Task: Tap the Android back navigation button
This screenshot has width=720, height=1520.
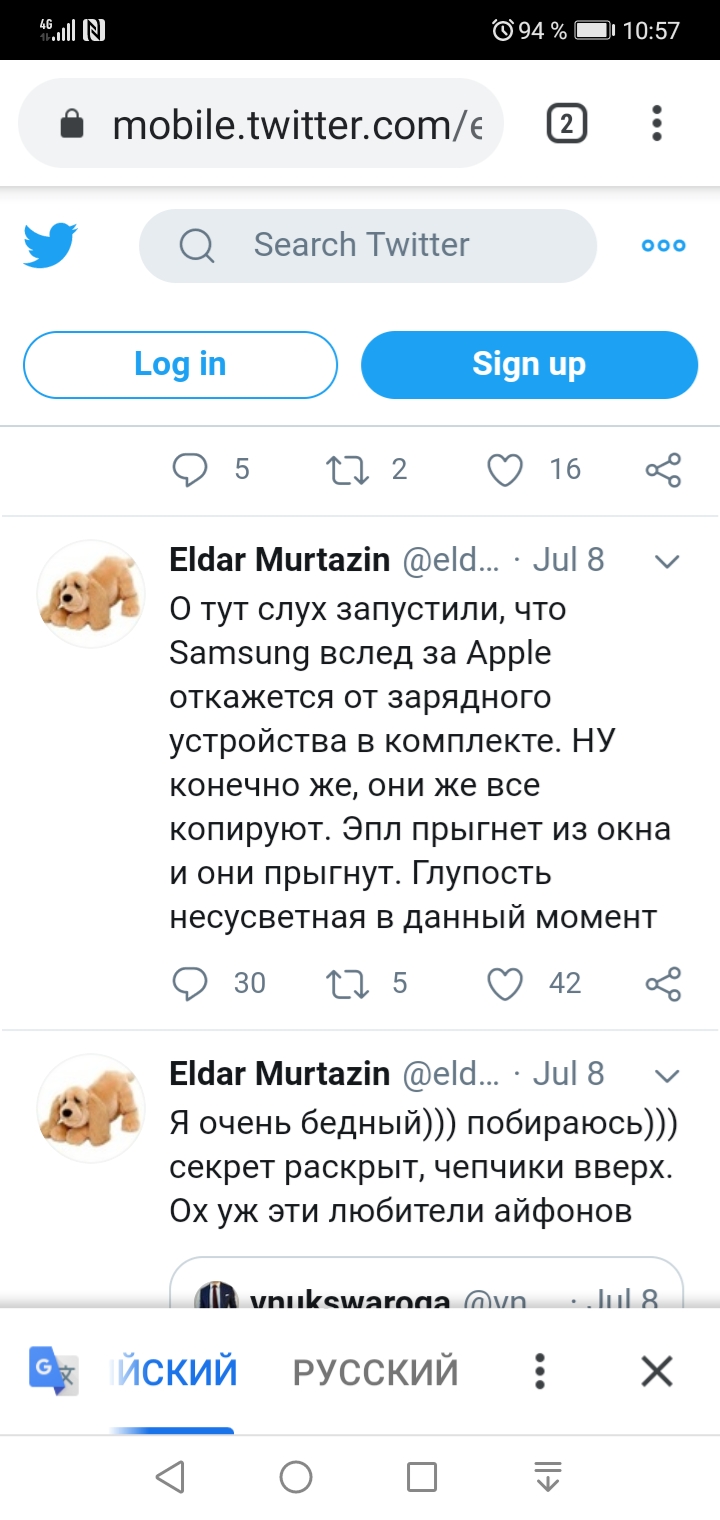Action: (170, 1477)
